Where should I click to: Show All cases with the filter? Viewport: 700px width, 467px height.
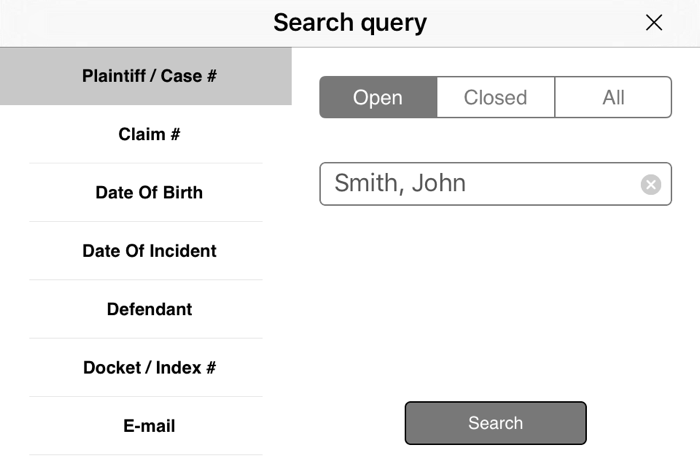point(613,97)
